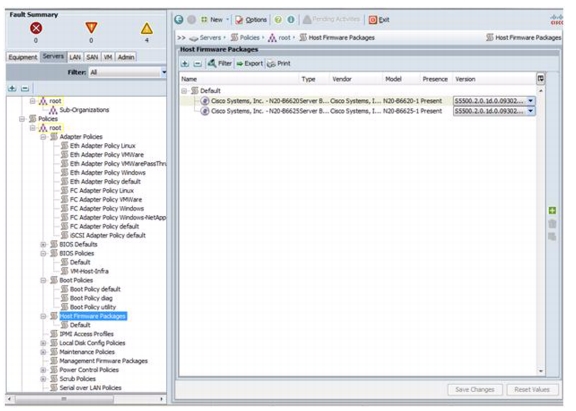Export the firmware packages table
Screen dimensions: 576x411
coord(250,63)
